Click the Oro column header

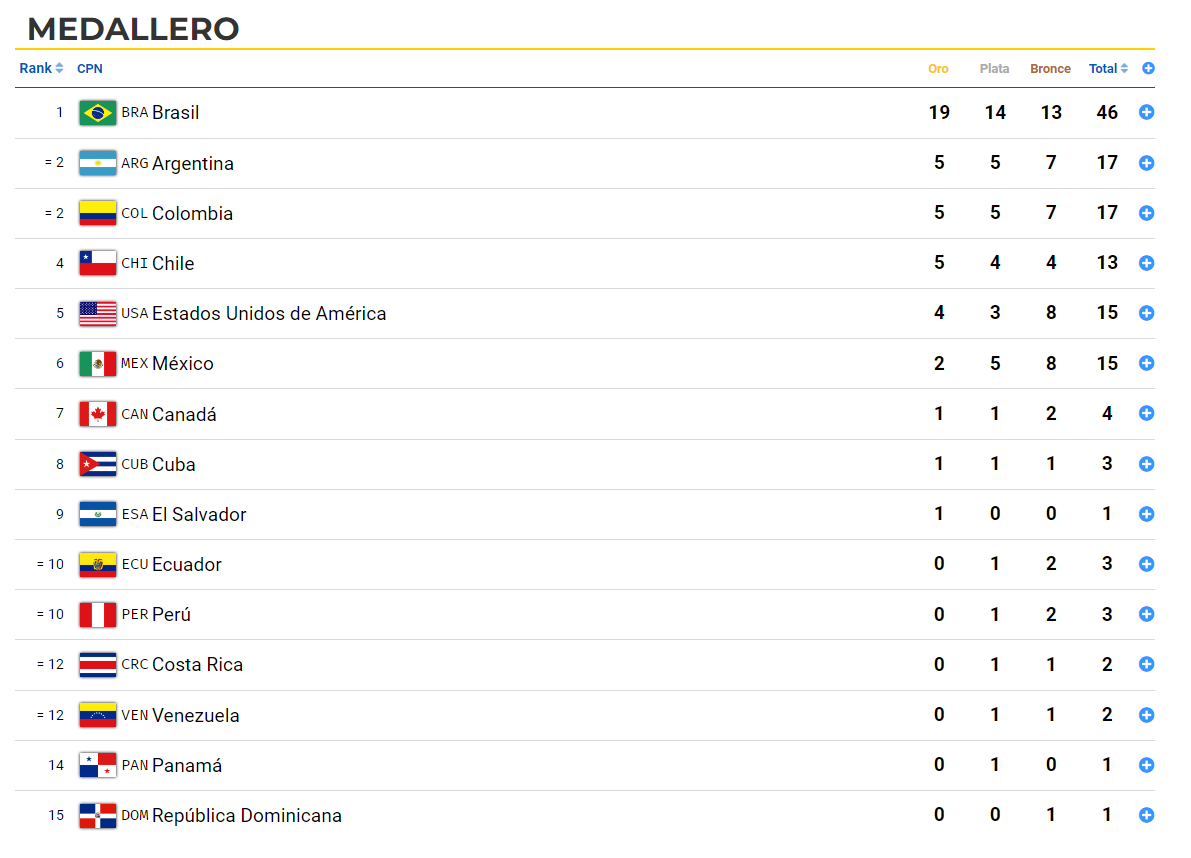(x=938, y=68)
